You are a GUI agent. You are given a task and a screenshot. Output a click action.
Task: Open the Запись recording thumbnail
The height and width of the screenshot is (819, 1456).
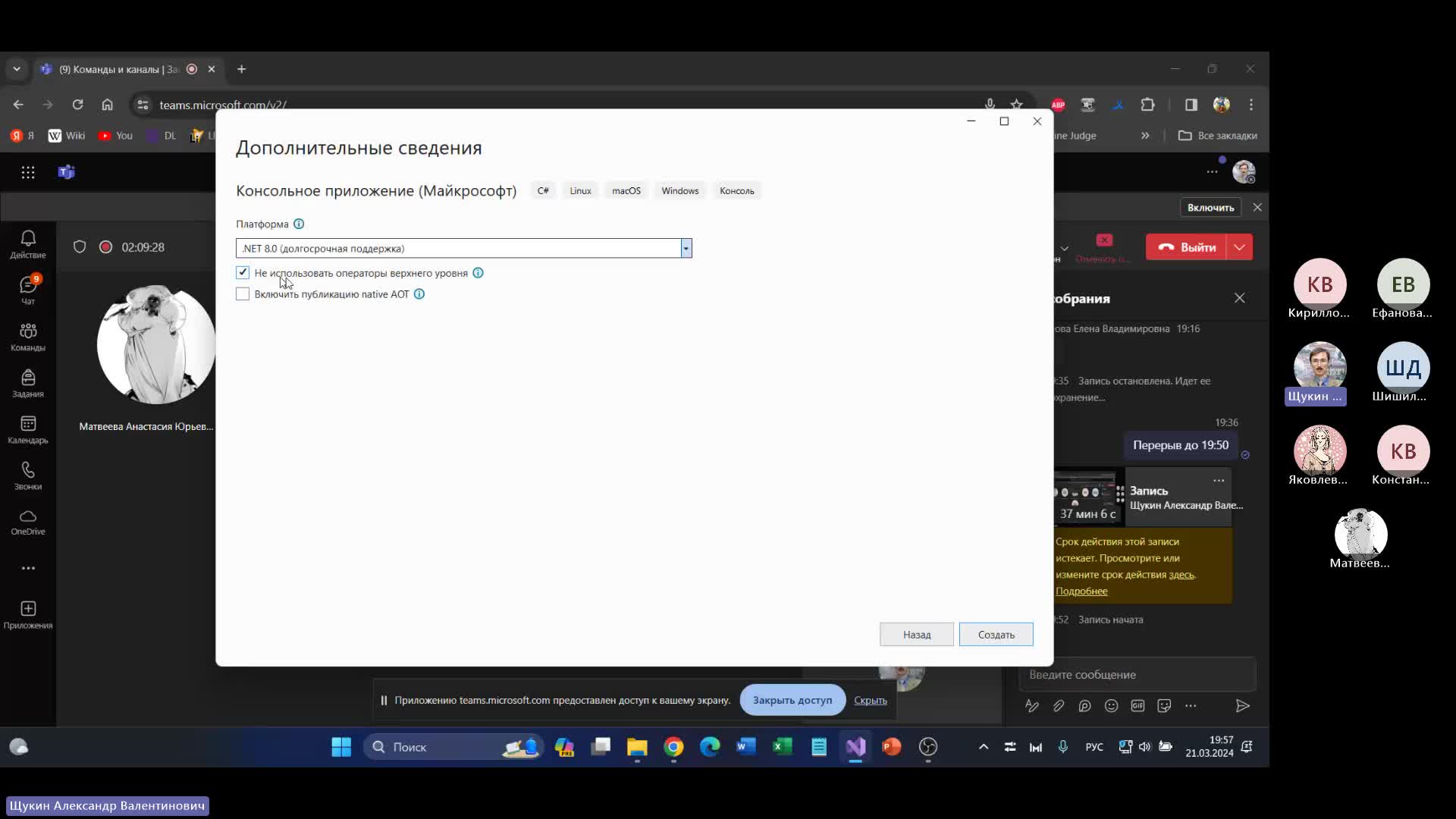tap(1089, 497)
